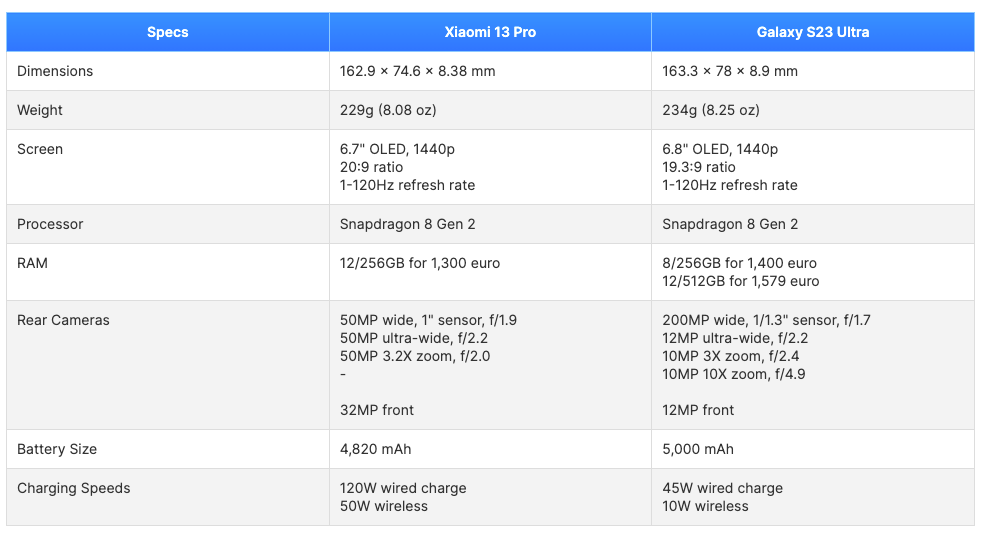This screenshot has height=538, width=983.
Task: Select the 120W wired charge text
Action: pos(403,488)
